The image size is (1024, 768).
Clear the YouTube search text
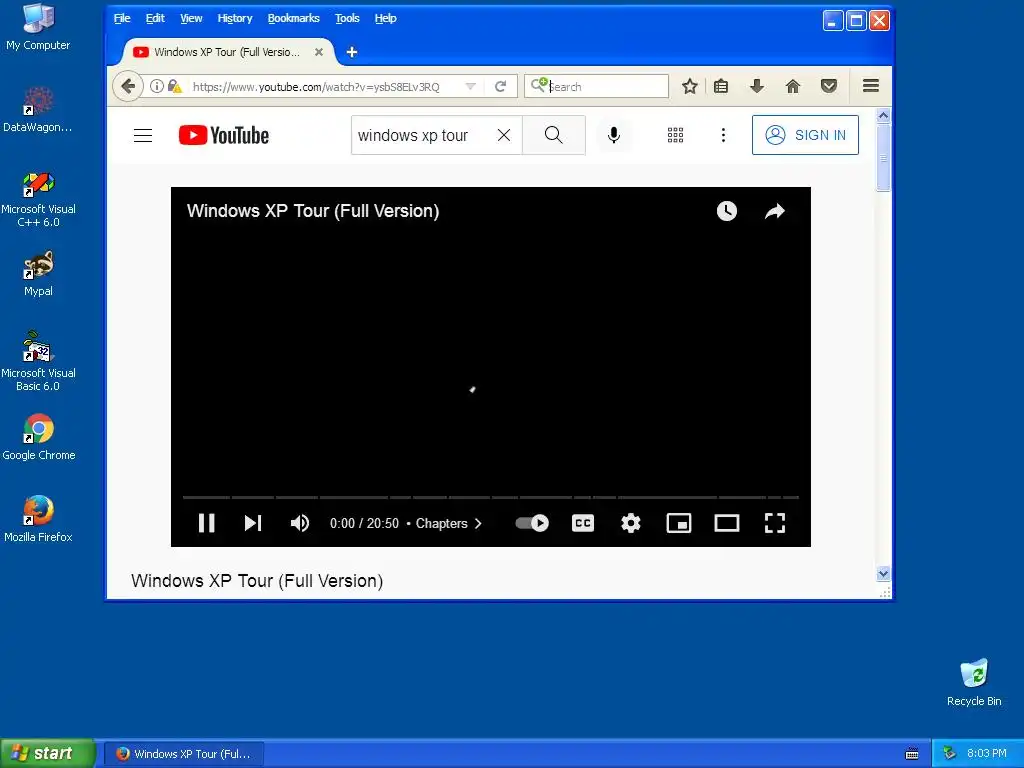click(x=504, y=135)
